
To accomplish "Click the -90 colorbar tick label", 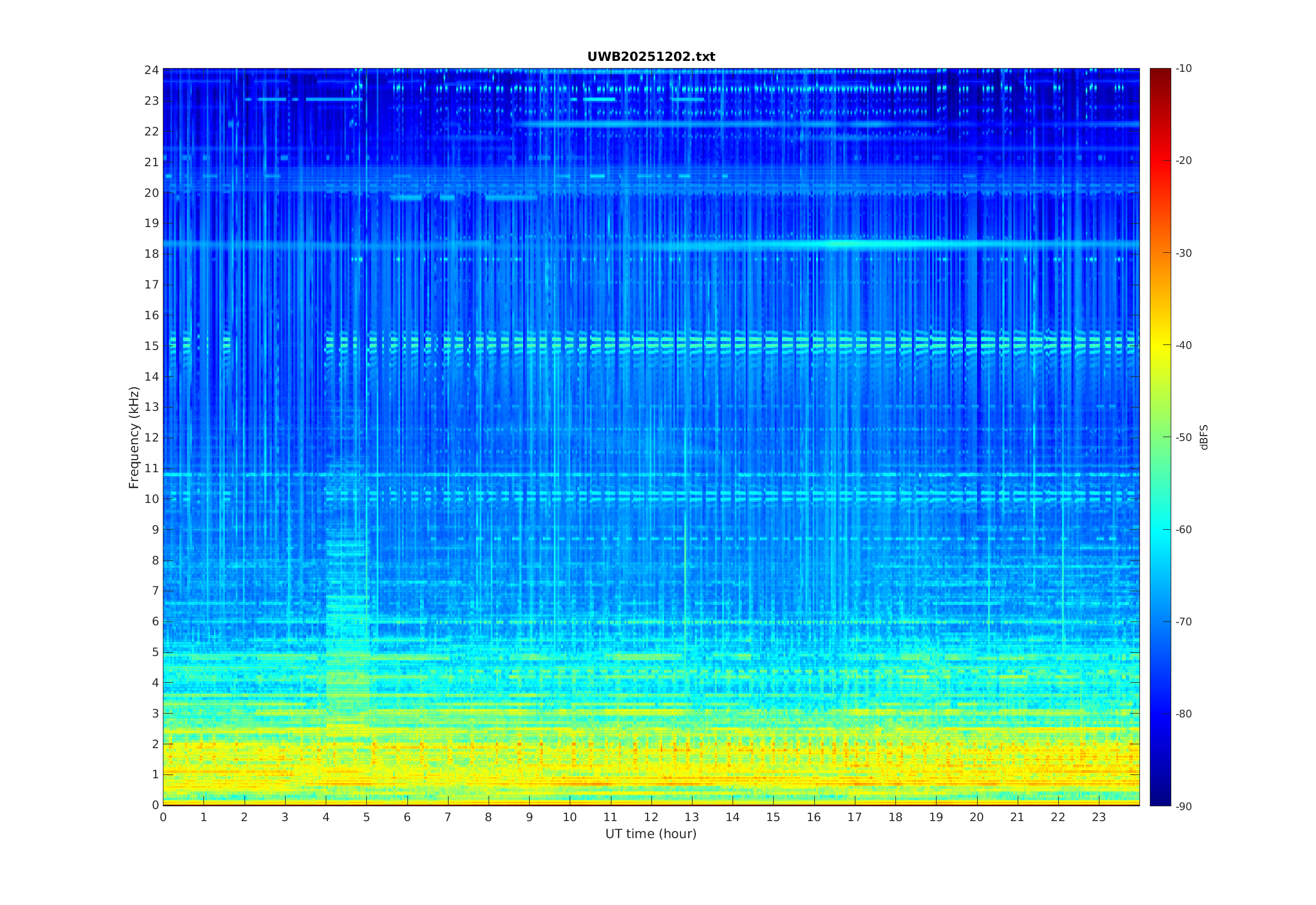I will click(1183, 806).
